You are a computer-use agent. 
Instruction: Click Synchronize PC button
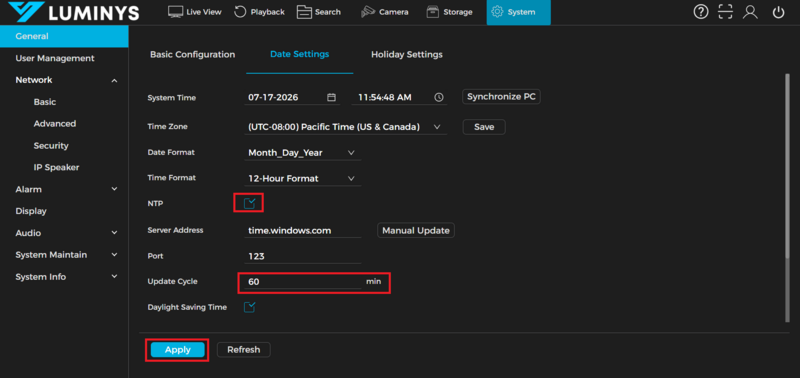click(501, 96)
